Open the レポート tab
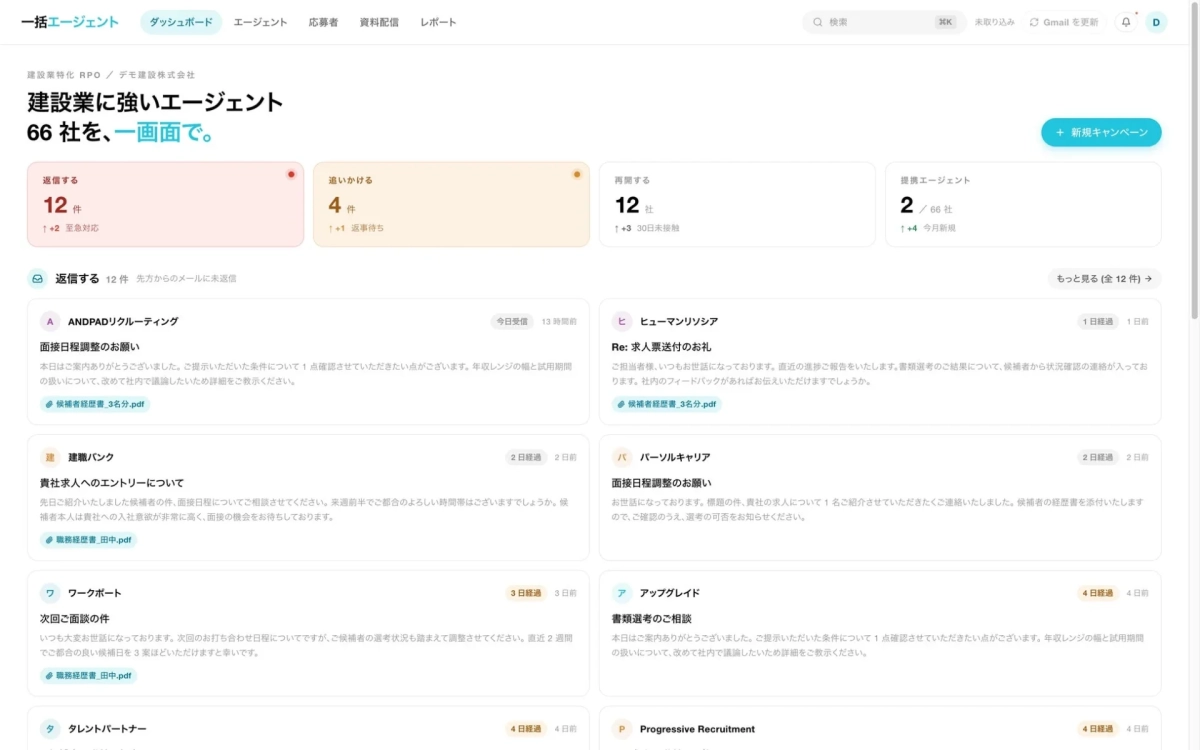This screenshot has width=1200, height=750. click(x=438, y=22)
